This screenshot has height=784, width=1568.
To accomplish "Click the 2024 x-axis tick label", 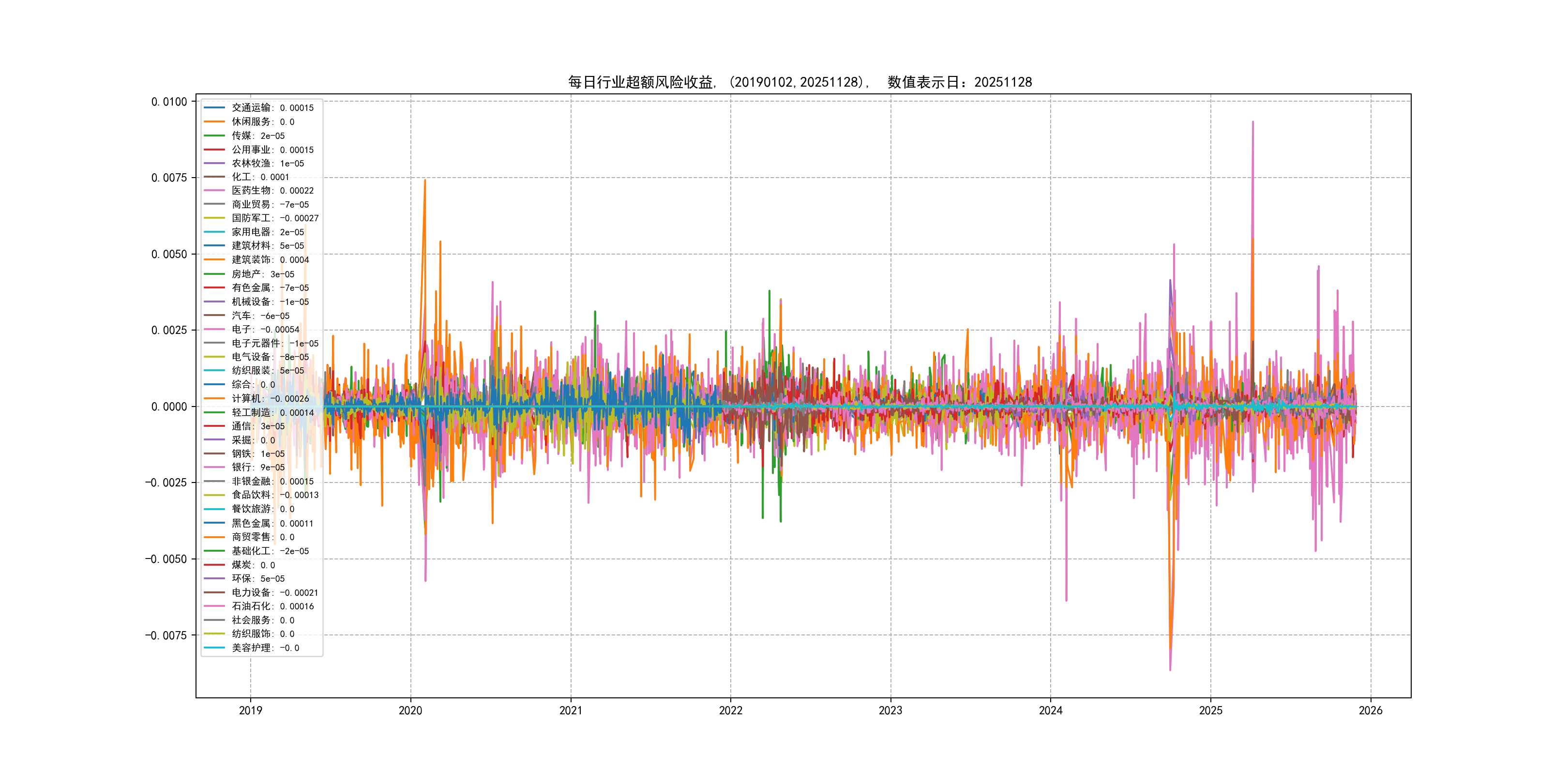I will pos(1050,710).
